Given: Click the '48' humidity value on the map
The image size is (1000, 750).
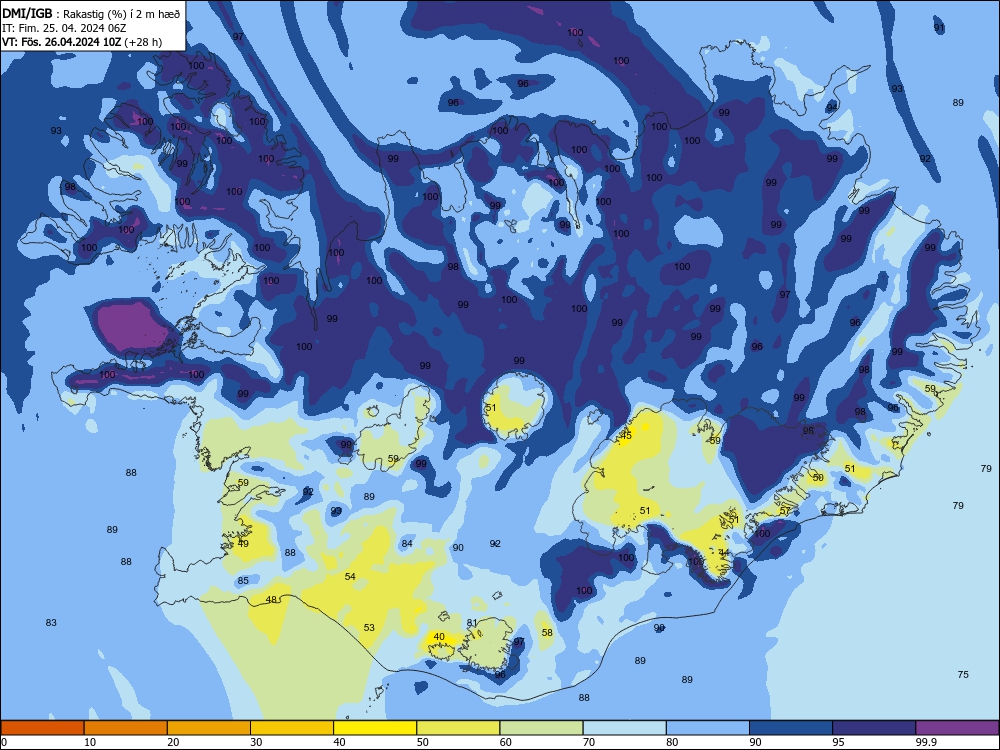Looking at the screenshot, I should (271, 599).
